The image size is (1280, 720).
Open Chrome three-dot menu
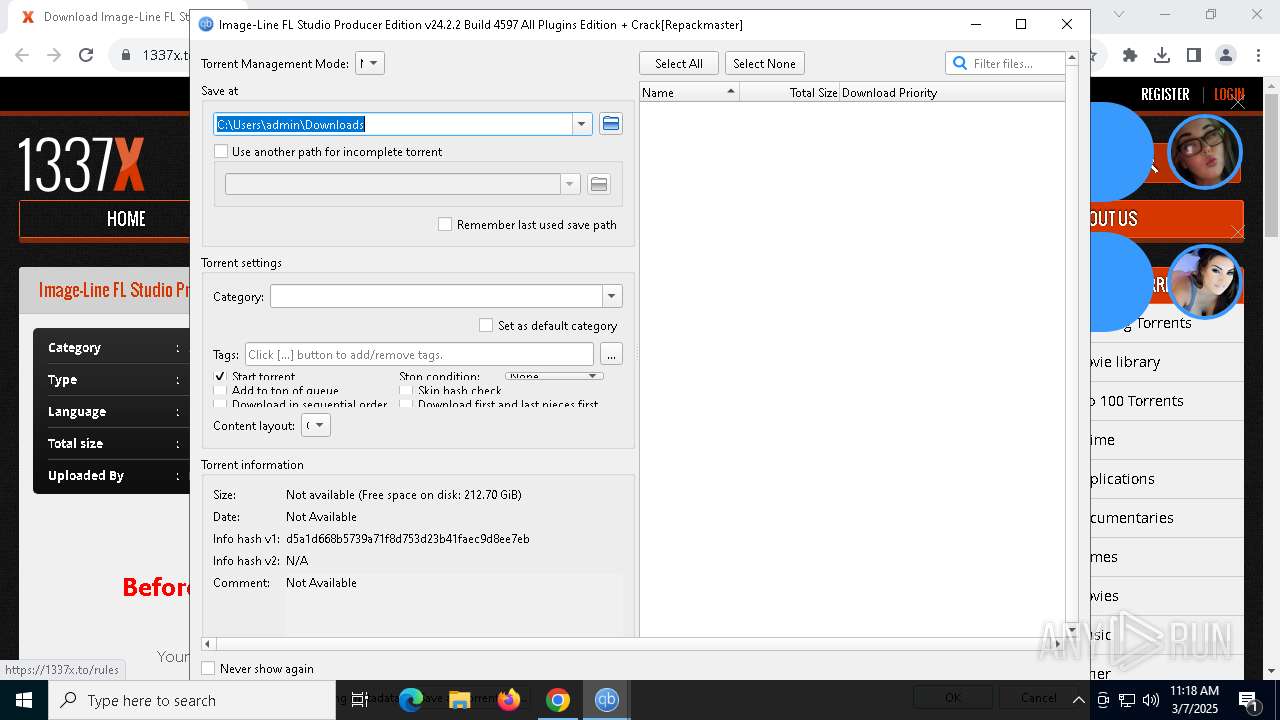1258,55
